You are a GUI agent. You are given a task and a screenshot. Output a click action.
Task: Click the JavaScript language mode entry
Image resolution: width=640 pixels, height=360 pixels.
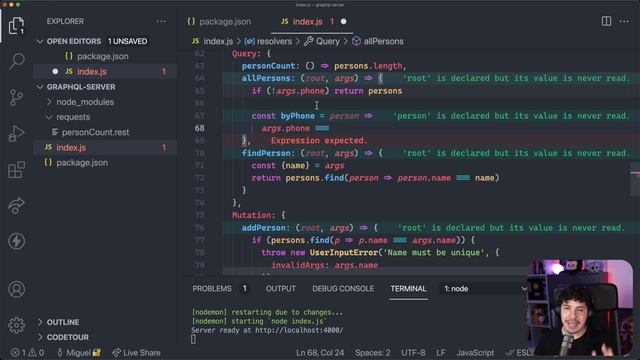point(475,353)
